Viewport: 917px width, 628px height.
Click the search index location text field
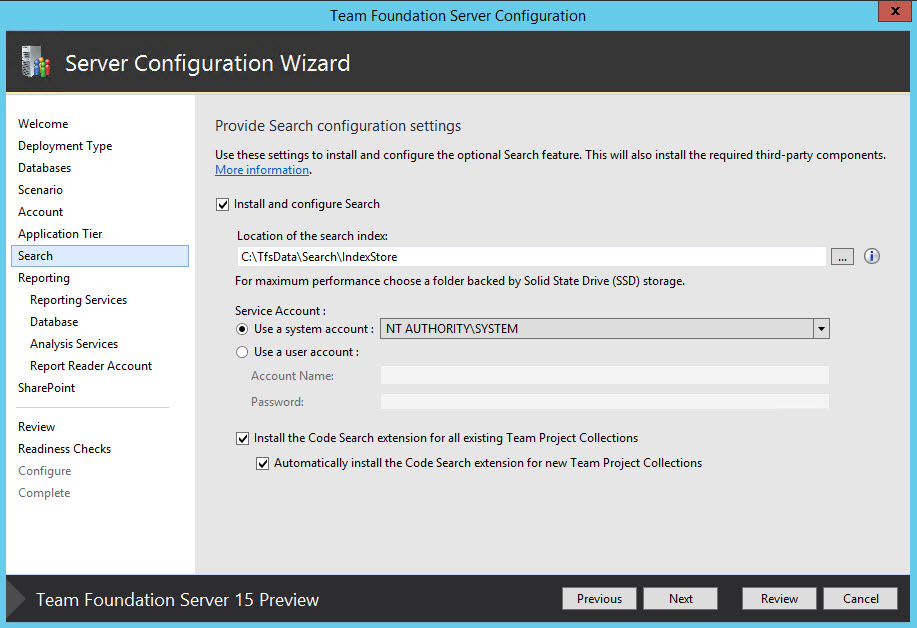pyautogui.click(x=531, y=257)
